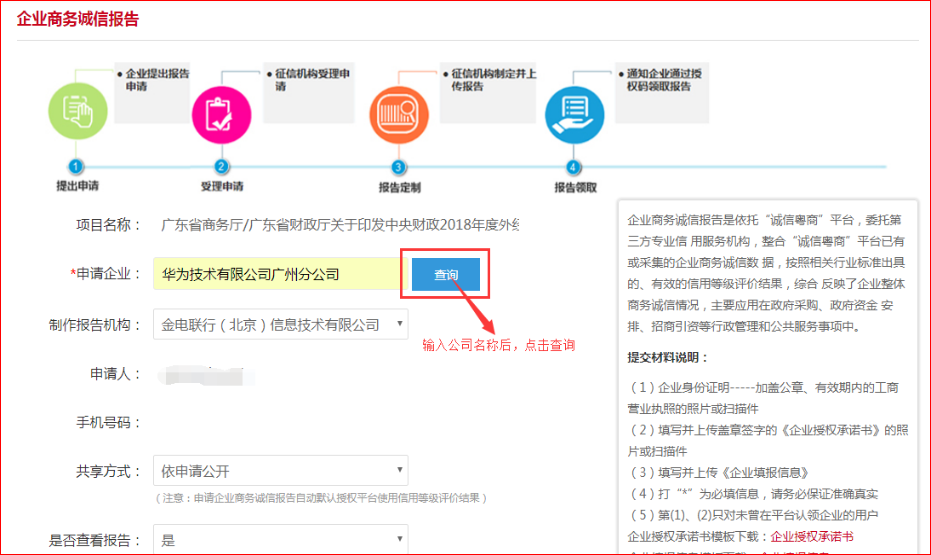931x555 pixels.
Task: Open the 企业授权承诺书 download link
Action: click(x=812, y=537)
